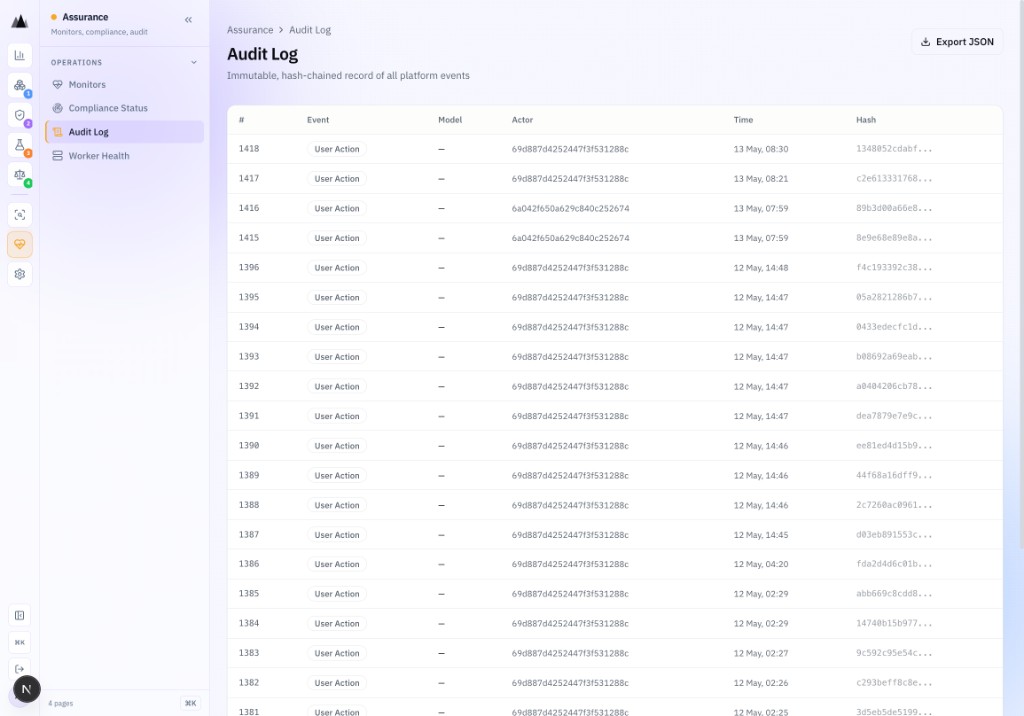1024x716 pixels.
Task: Click the ⌘K button in icon rail
Action: pyautogui.click(x=20, y=642)
